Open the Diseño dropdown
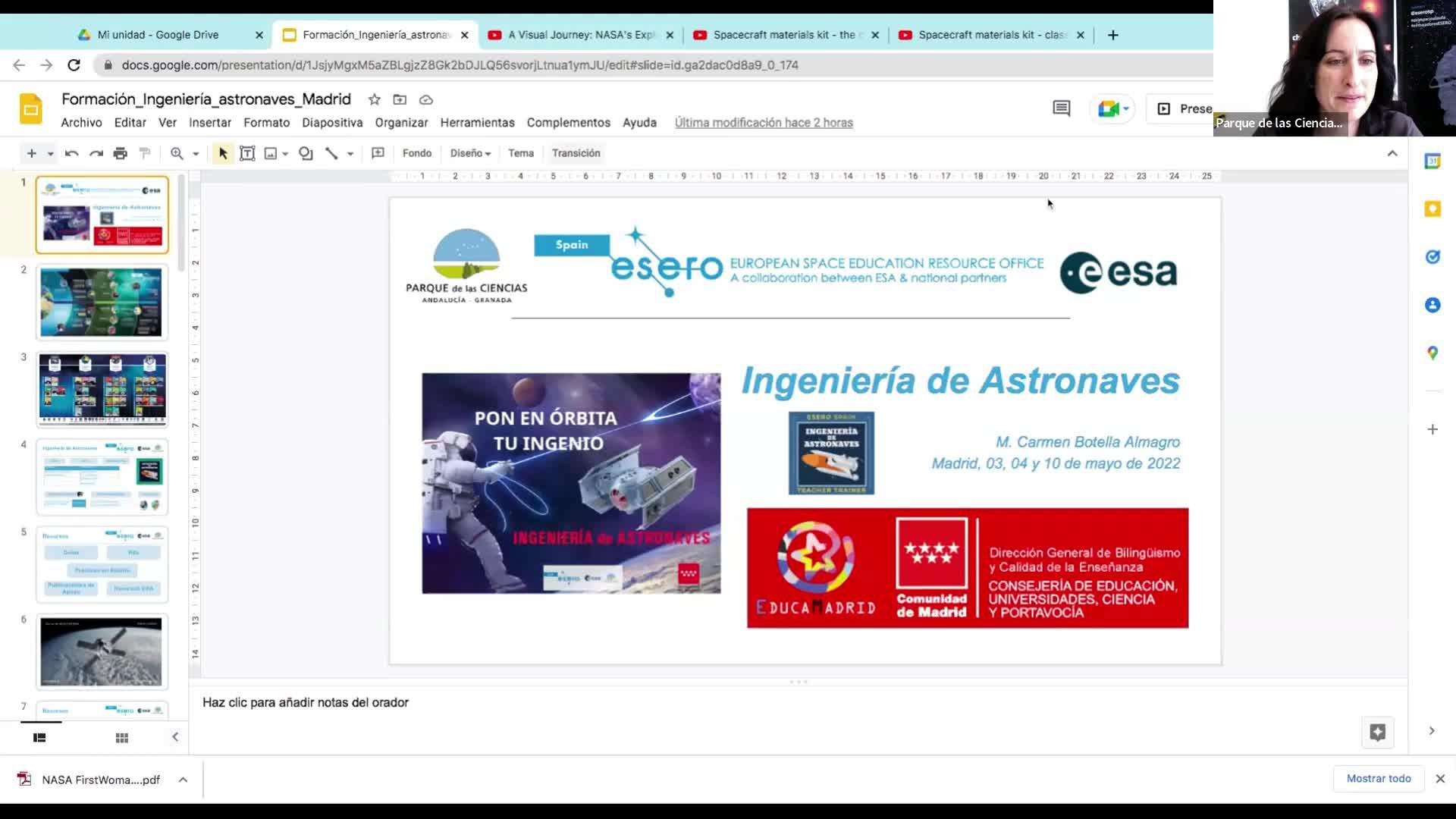The height and width of the screenshot is (819, 1456). coord(470,153)
